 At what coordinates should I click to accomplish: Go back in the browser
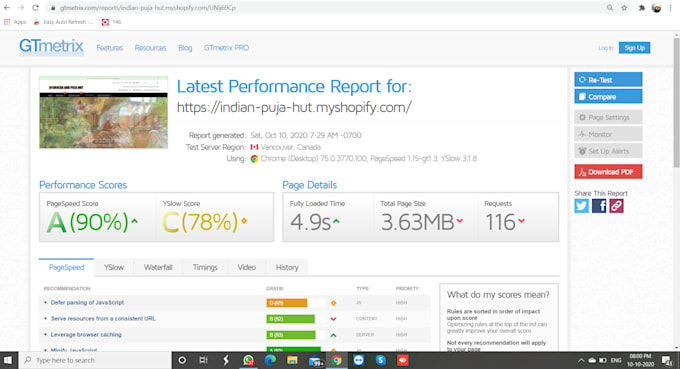tap(7, 8)
